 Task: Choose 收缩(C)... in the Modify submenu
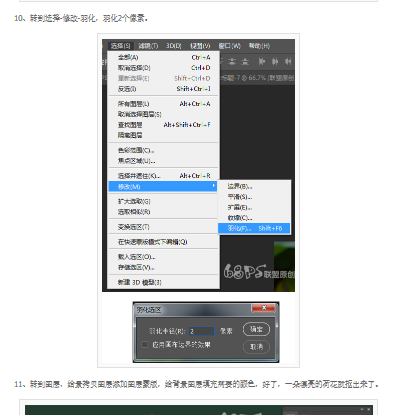254,218
